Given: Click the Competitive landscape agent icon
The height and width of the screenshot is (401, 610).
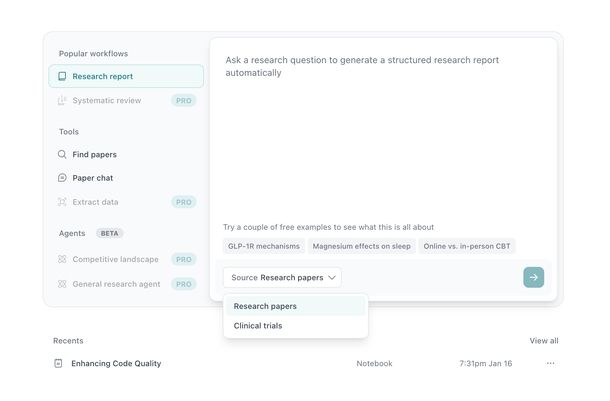Looking at the screenshot, I should (x=62, y=259).
